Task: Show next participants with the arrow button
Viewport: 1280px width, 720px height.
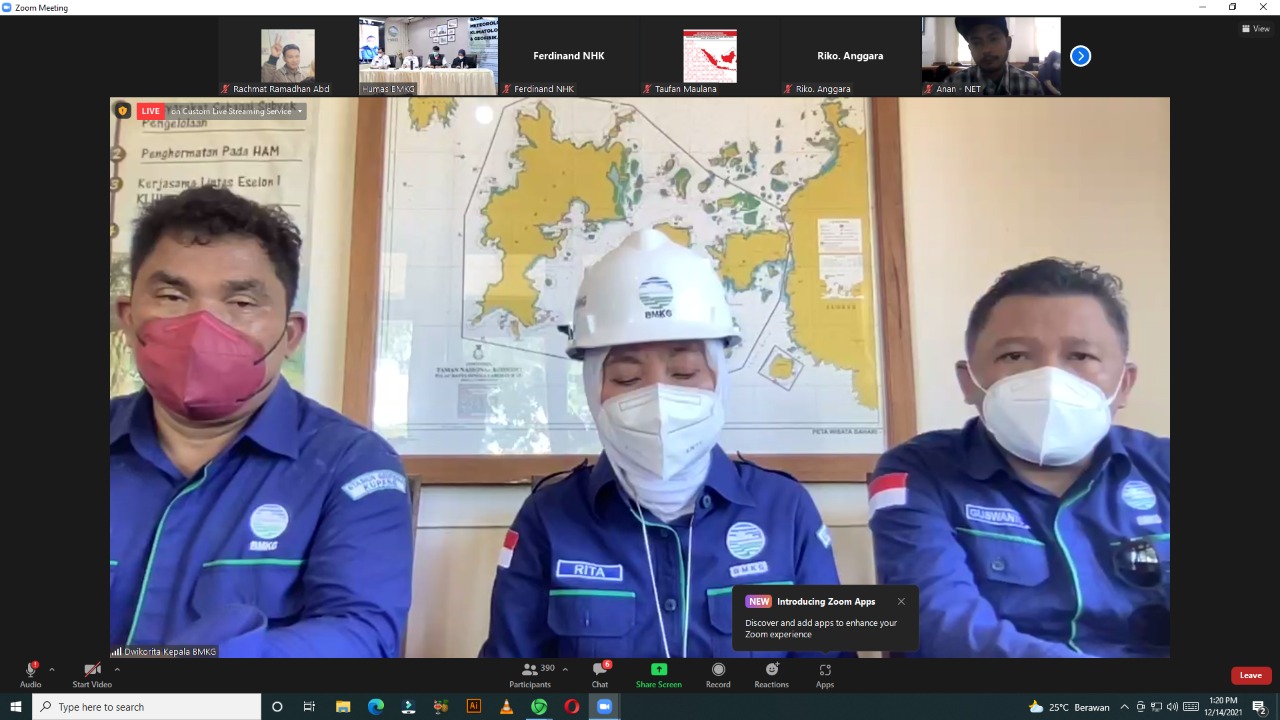Action: (x=1080, y=56)
